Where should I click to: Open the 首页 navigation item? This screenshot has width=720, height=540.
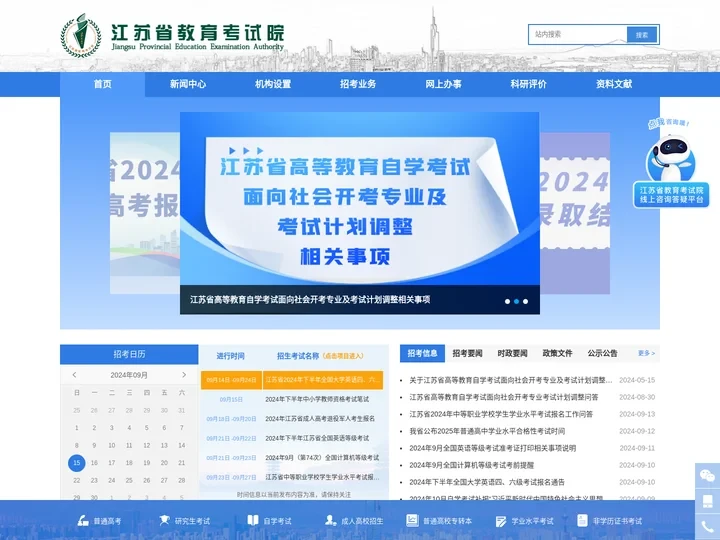102,84
